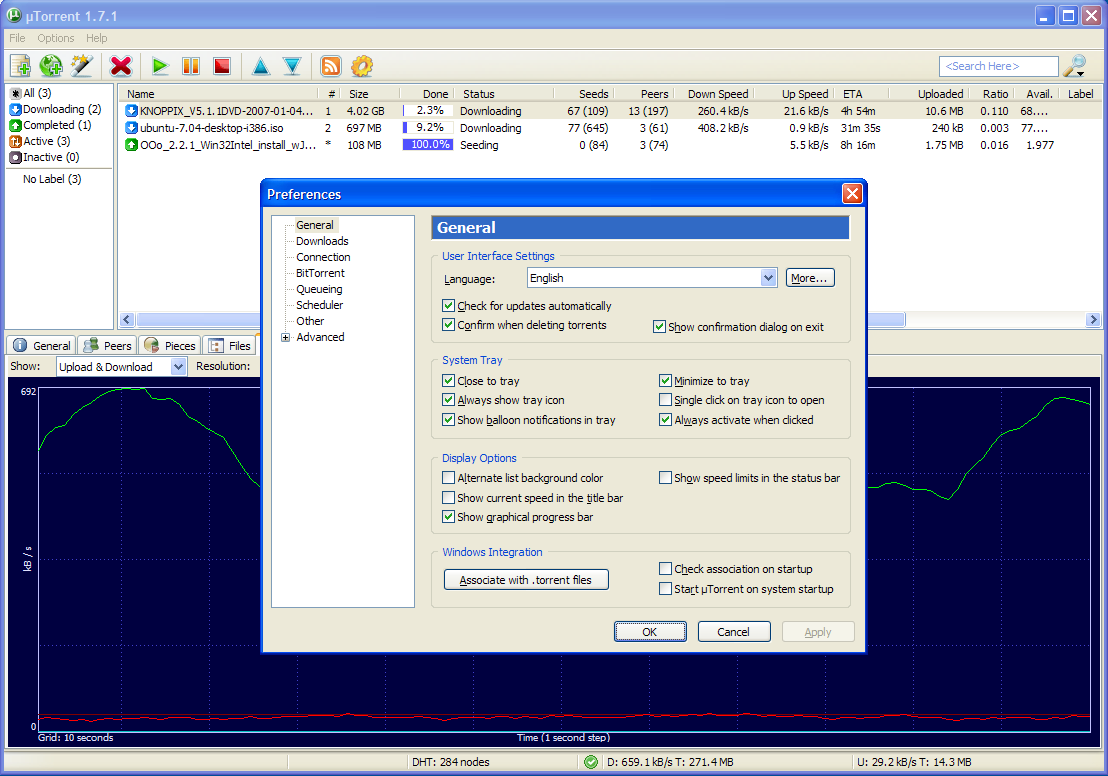Switch to the Peers tab
This screenshot has width=1108, height=776.
tap(107, 346)
